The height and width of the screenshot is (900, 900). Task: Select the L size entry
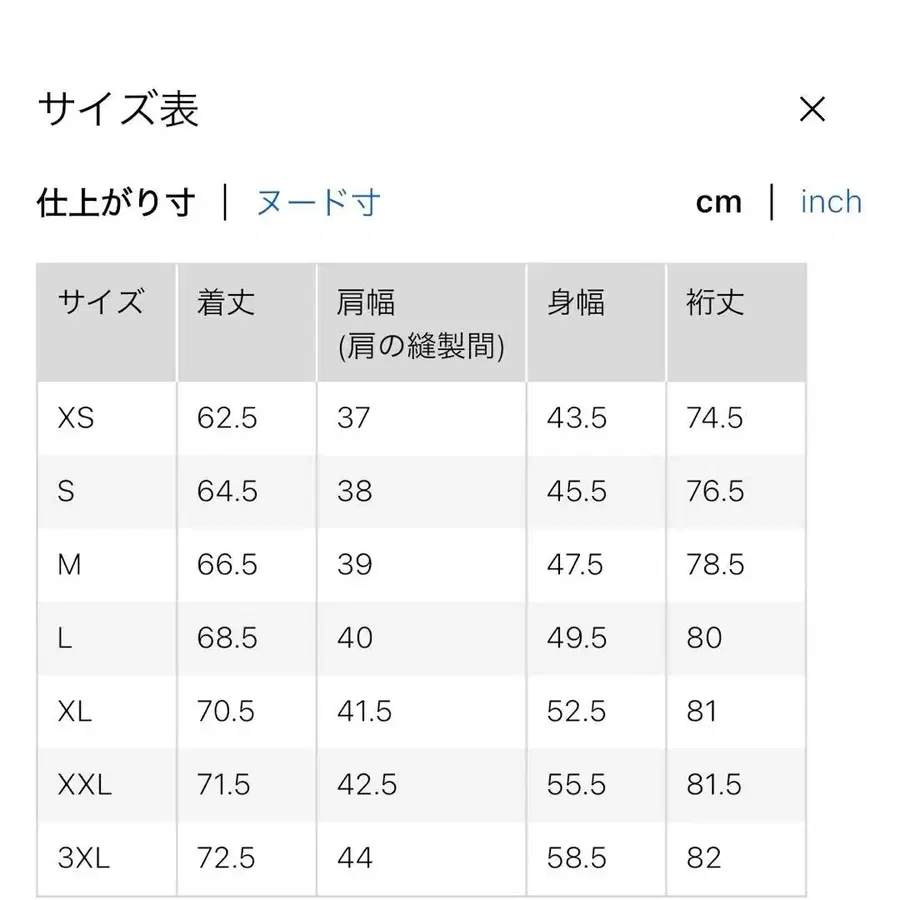click(x=66, y=637)
